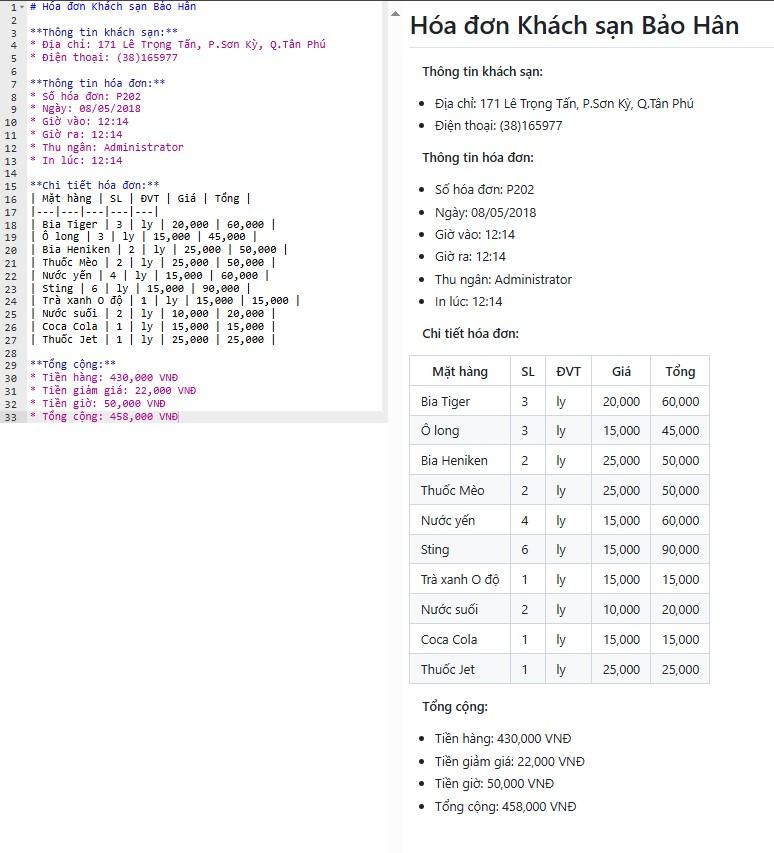Click preview bullet 'Thu ngân: Administrator'
Viewport: 774px width, 853px height.
click(x=503, y=280)
